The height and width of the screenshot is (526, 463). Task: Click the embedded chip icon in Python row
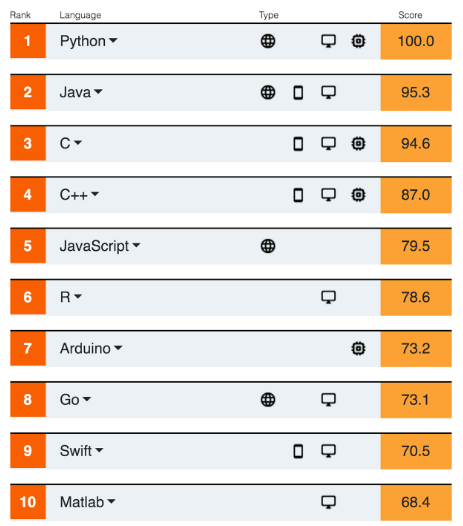(358, 41)
